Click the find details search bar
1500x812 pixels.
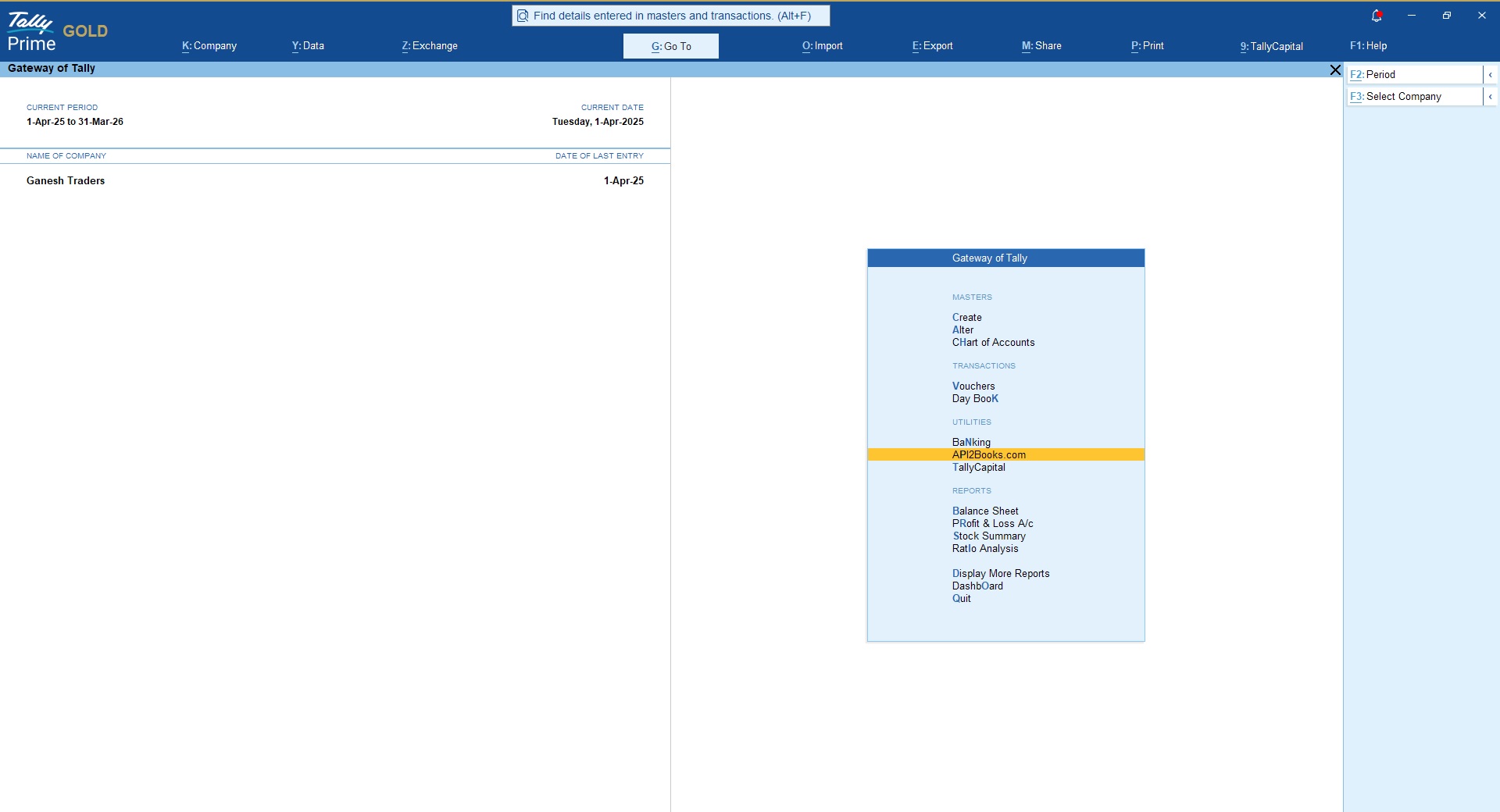(x=671, y=15)
